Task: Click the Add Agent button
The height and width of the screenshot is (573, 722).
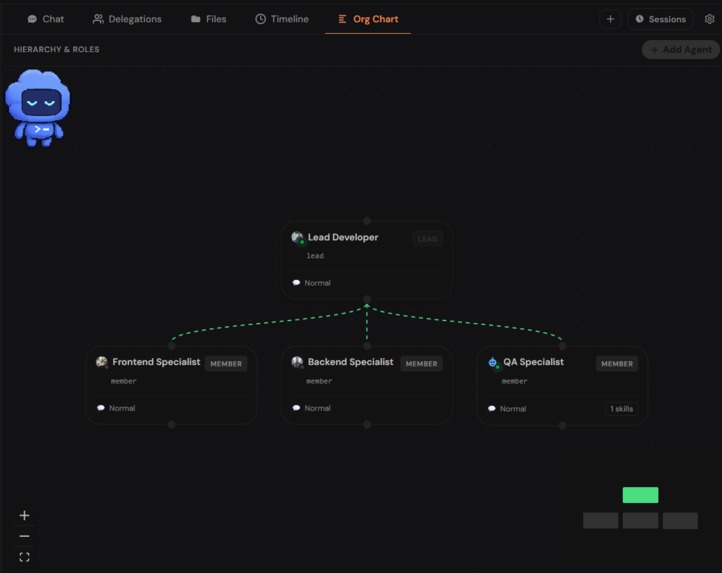Action: click(x=681, y=49)
